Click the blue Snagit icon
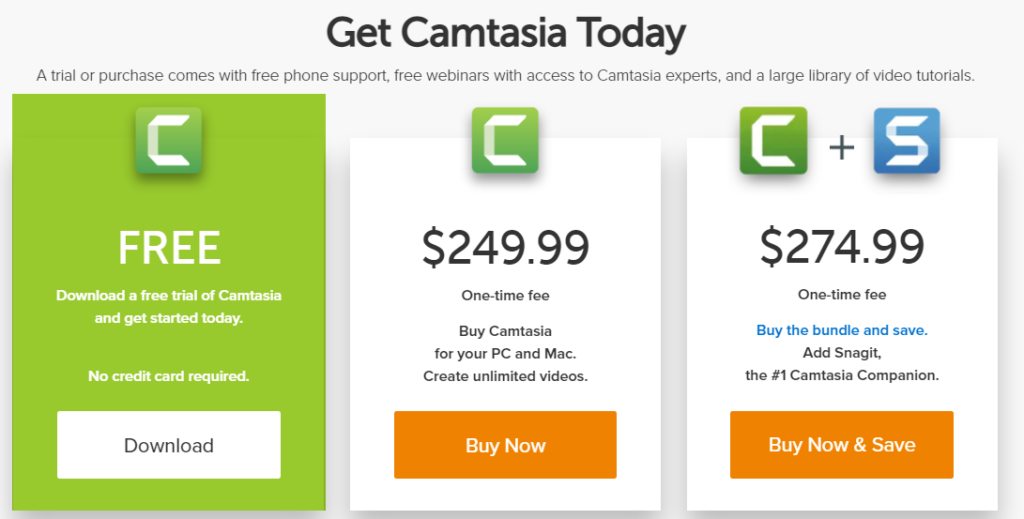Viewport: 1024px width, 519px height. (906, 141)
